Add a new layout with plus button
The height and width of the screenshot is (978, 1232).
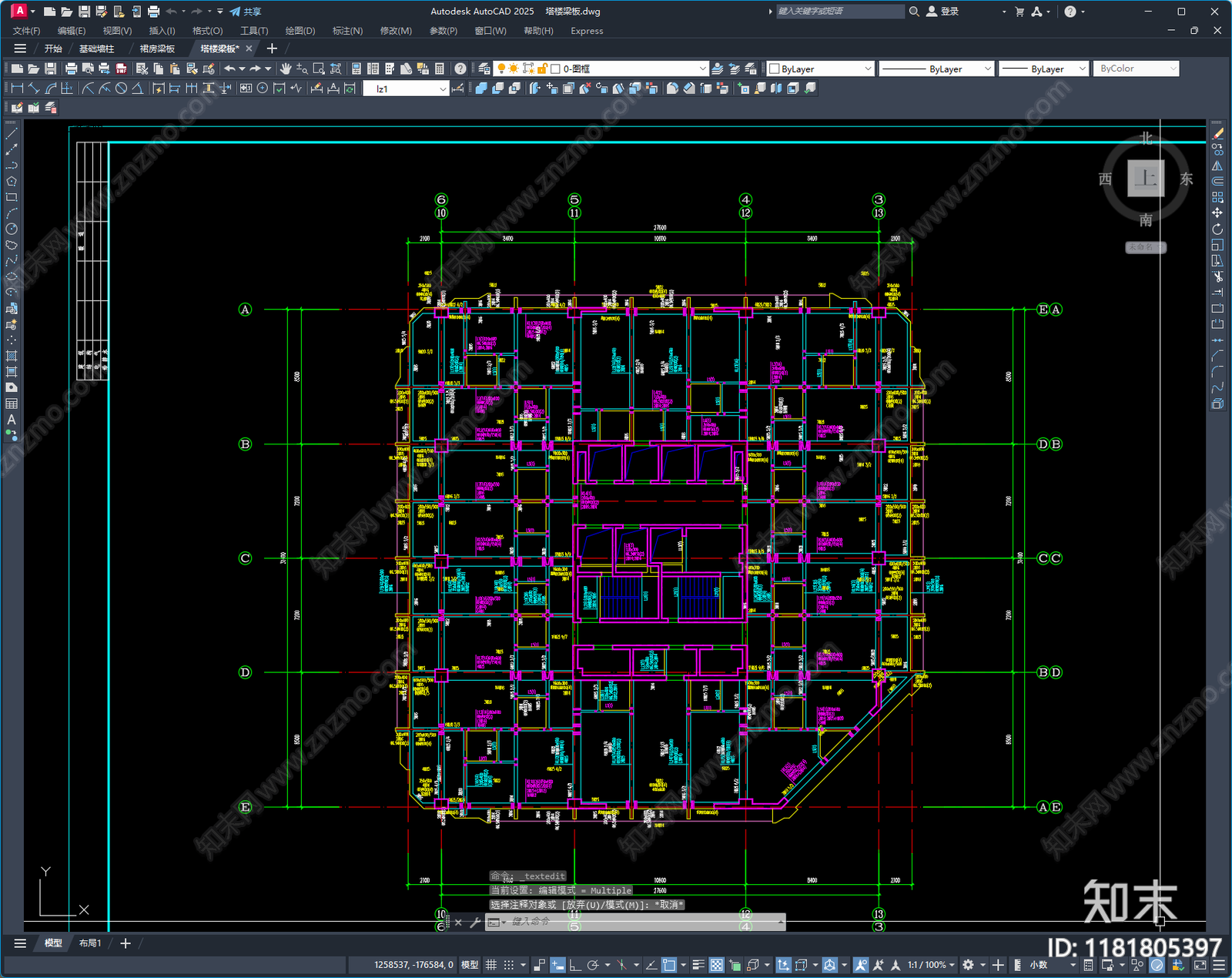pyautogui.click(x=126, y=943)
